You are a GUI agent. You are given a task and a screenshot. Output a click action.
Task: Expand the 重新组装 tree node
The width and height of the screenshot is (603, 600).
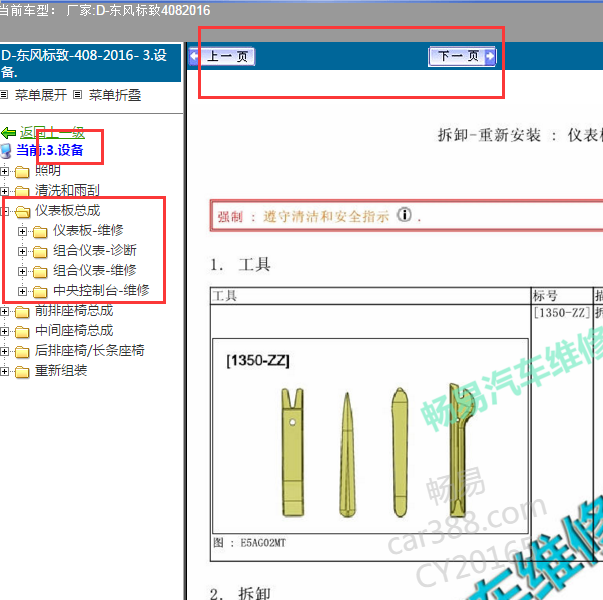pyautogui.click(x=4, y=372)
